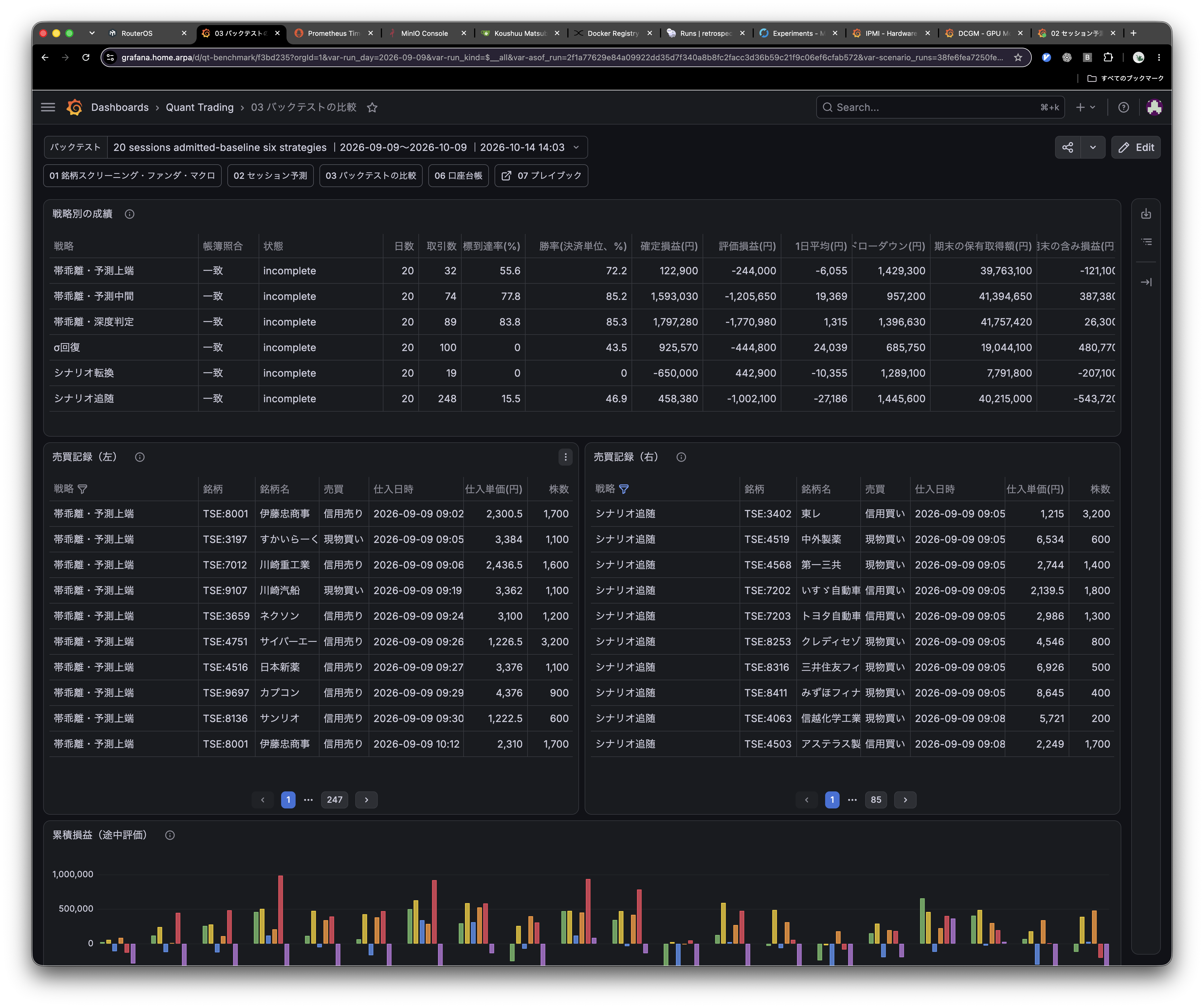Jump to page 85 in right trade table
The width and height of the screenshot is (1204, 1008).
pyautogui.click(x=875, y=799)
